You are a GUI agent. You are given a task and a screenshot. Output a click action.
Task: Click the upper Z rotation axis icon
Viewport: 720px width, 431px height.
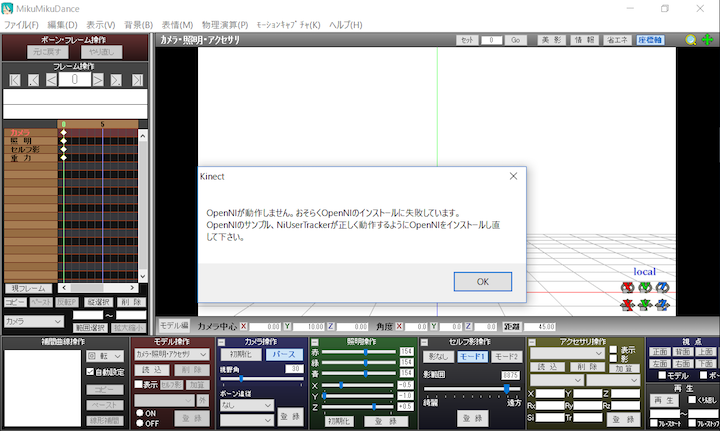tap(662, 287)
